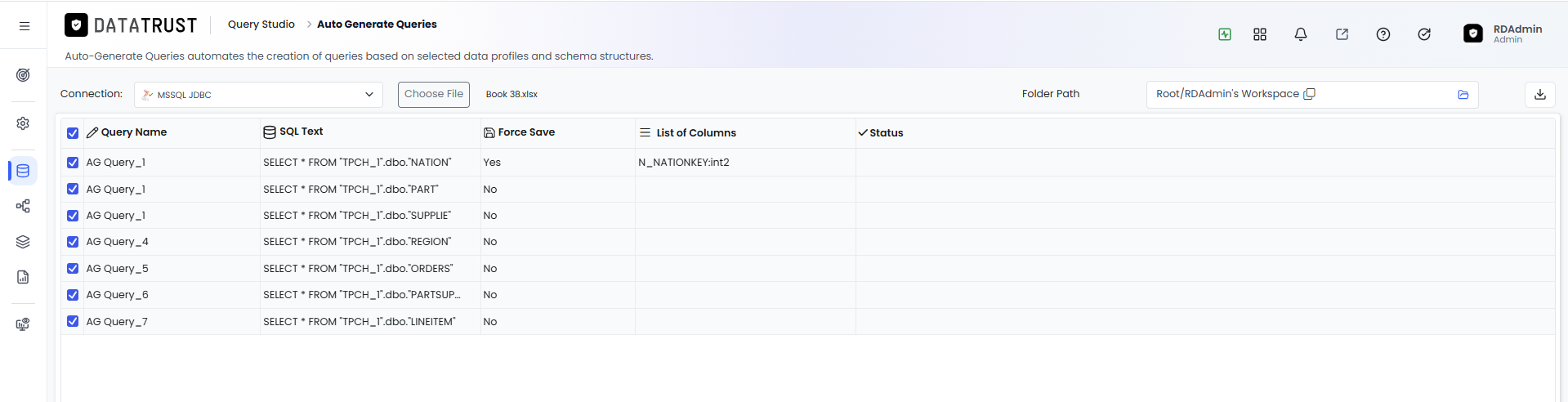Click the Connection label
Screen dimensions: 1568x402
[92, 94]
